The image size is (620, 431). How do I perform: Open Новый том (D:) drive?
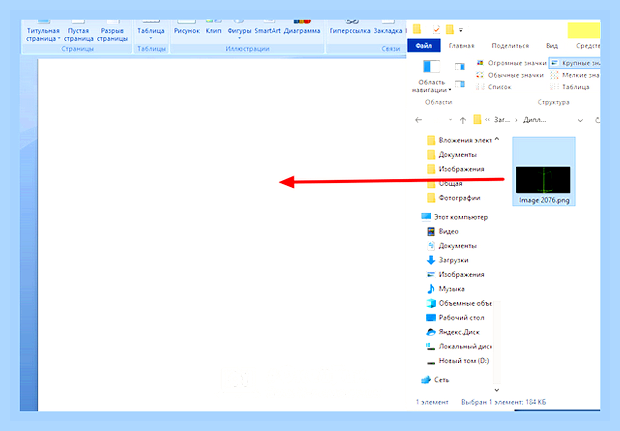coord(458,361)
